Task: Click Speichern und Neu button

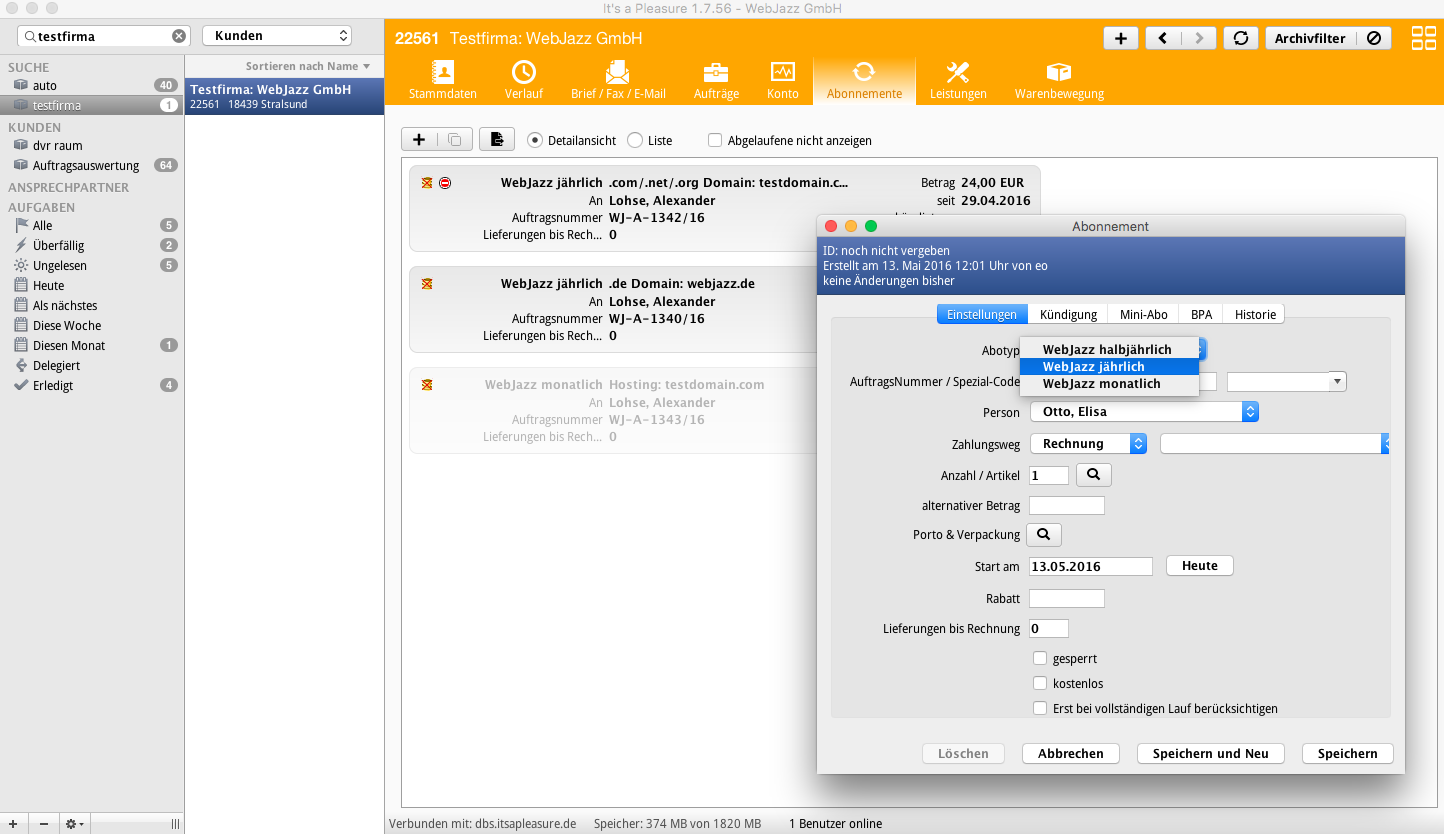Action: pos(1210,753)
